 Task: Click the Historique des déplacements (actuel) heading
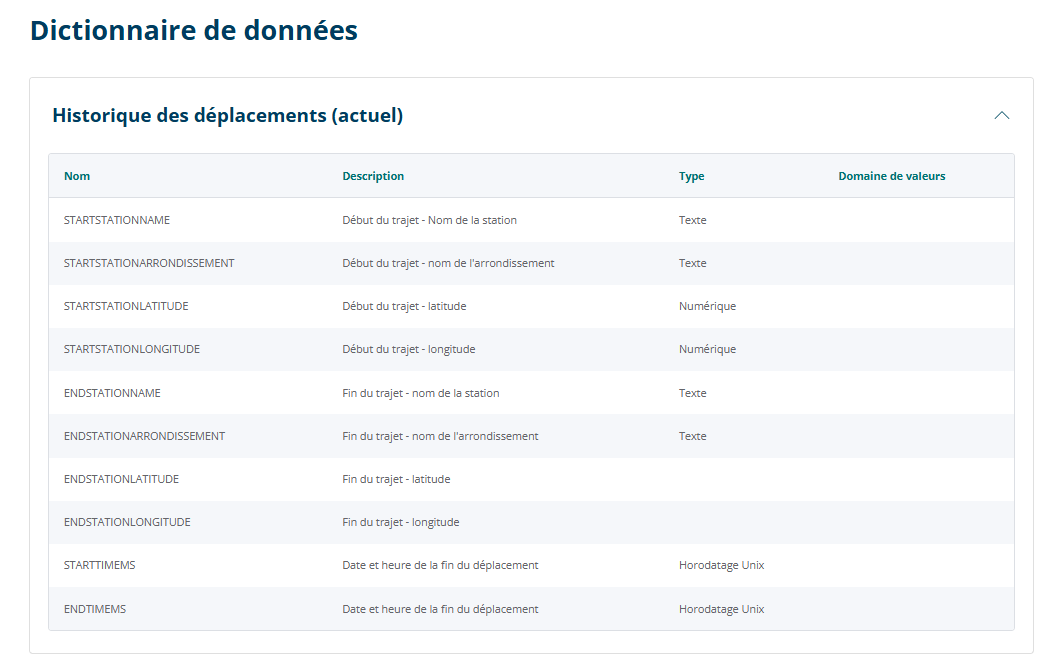227,116
